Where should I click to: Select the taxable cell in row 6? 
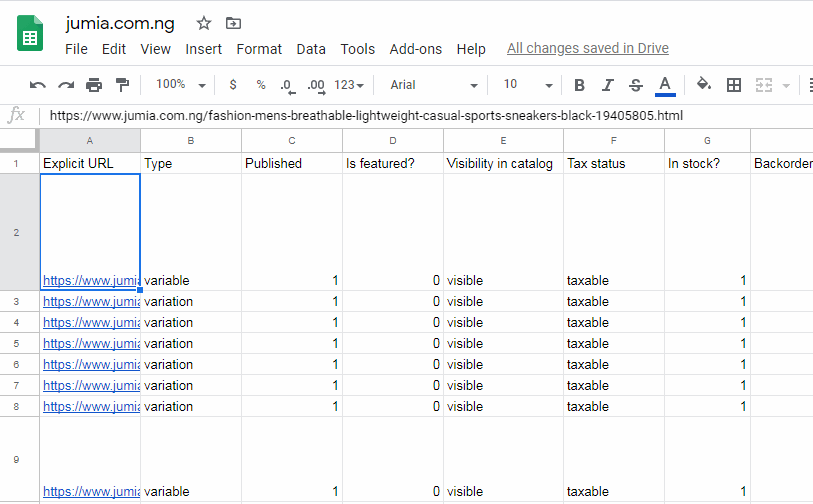(x=614, y=365)
